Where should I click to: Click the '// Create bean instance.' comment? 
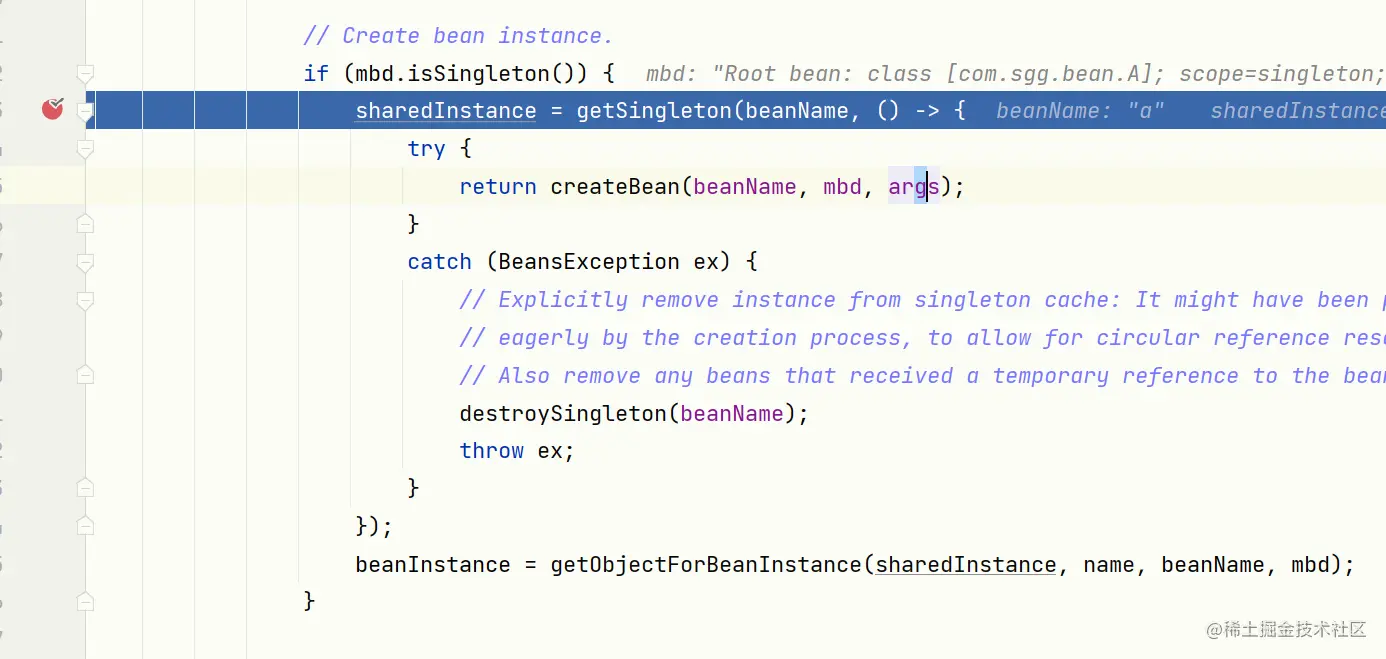(x=458, y=36)
